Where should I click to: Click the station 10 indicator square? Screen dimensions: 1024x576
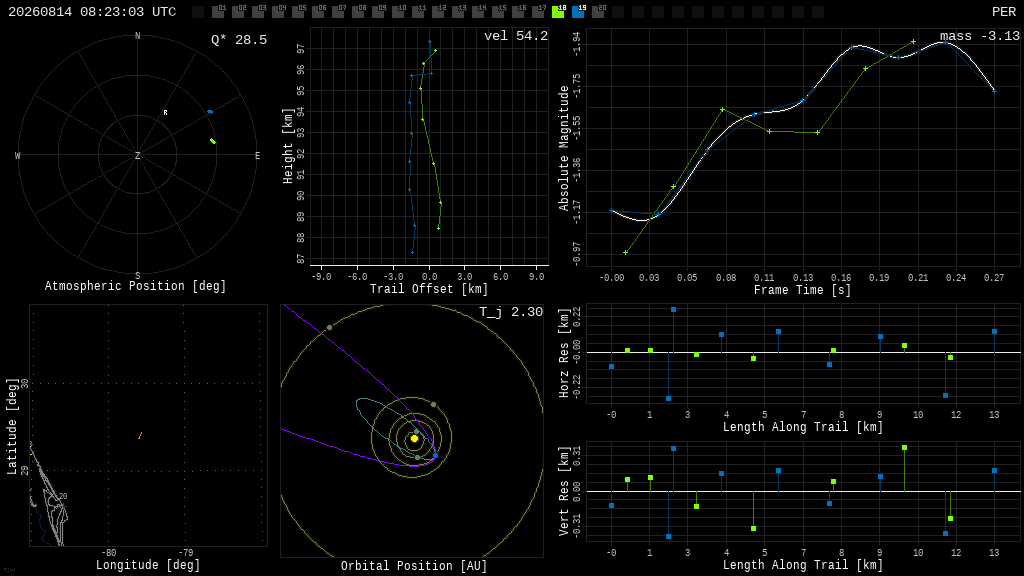coord(398,11)
